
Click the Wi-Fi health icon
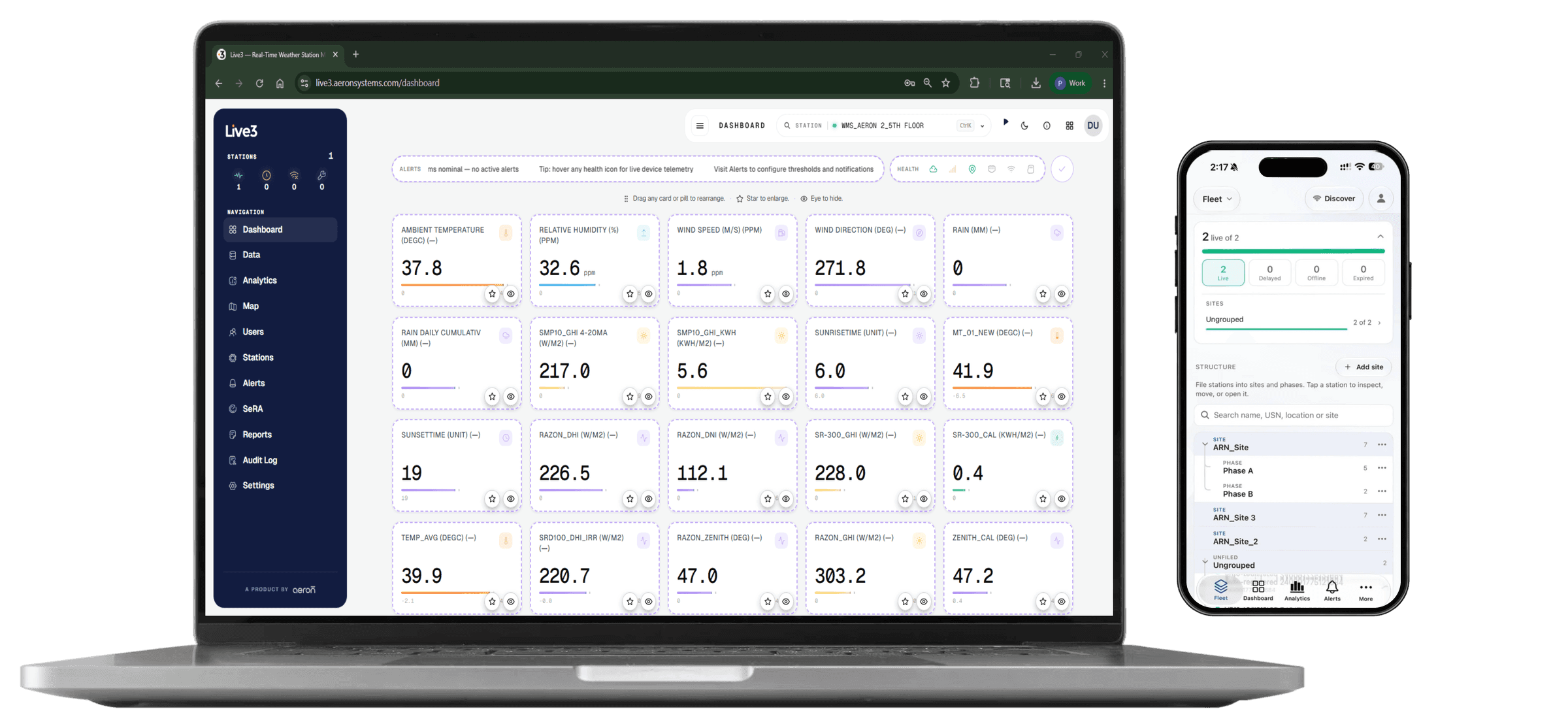pos(1011,169)
